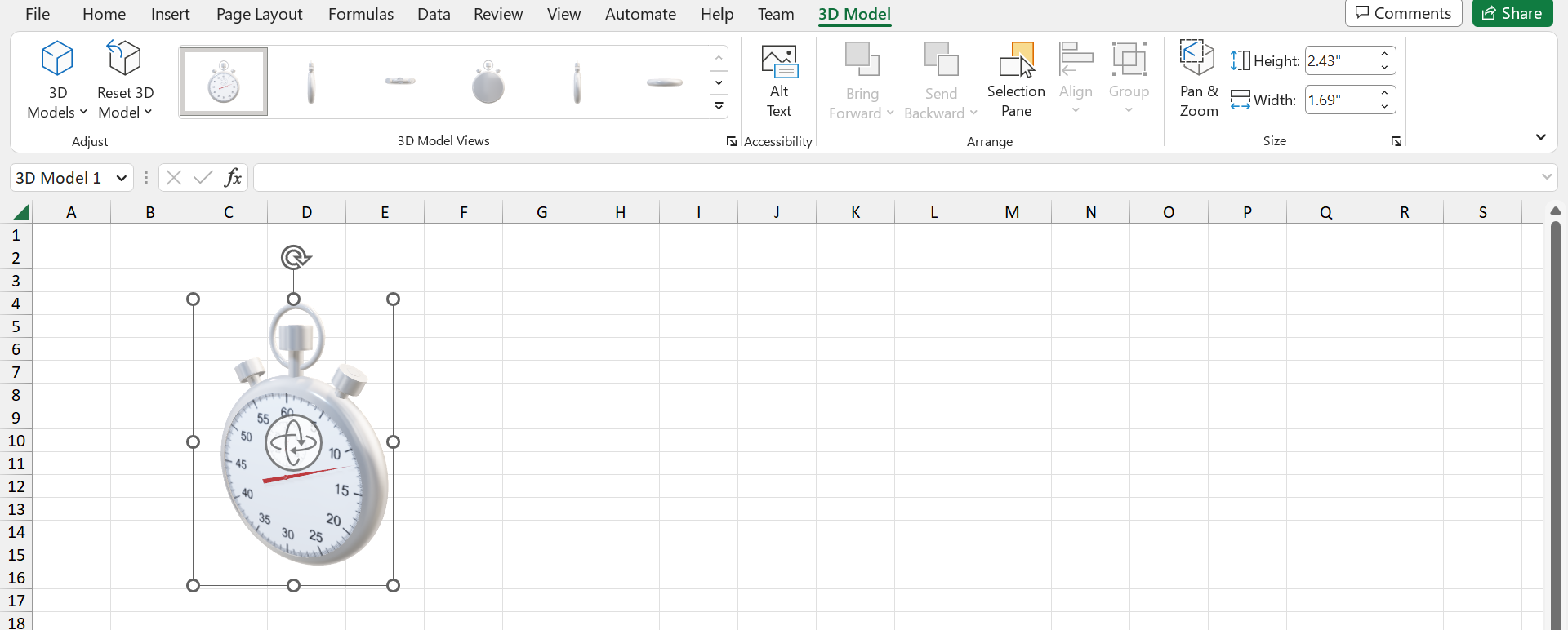Viewport: 1568px width, 630px height.
Task: Increase the Height value with stepper
Action: tap(1385, 55)
